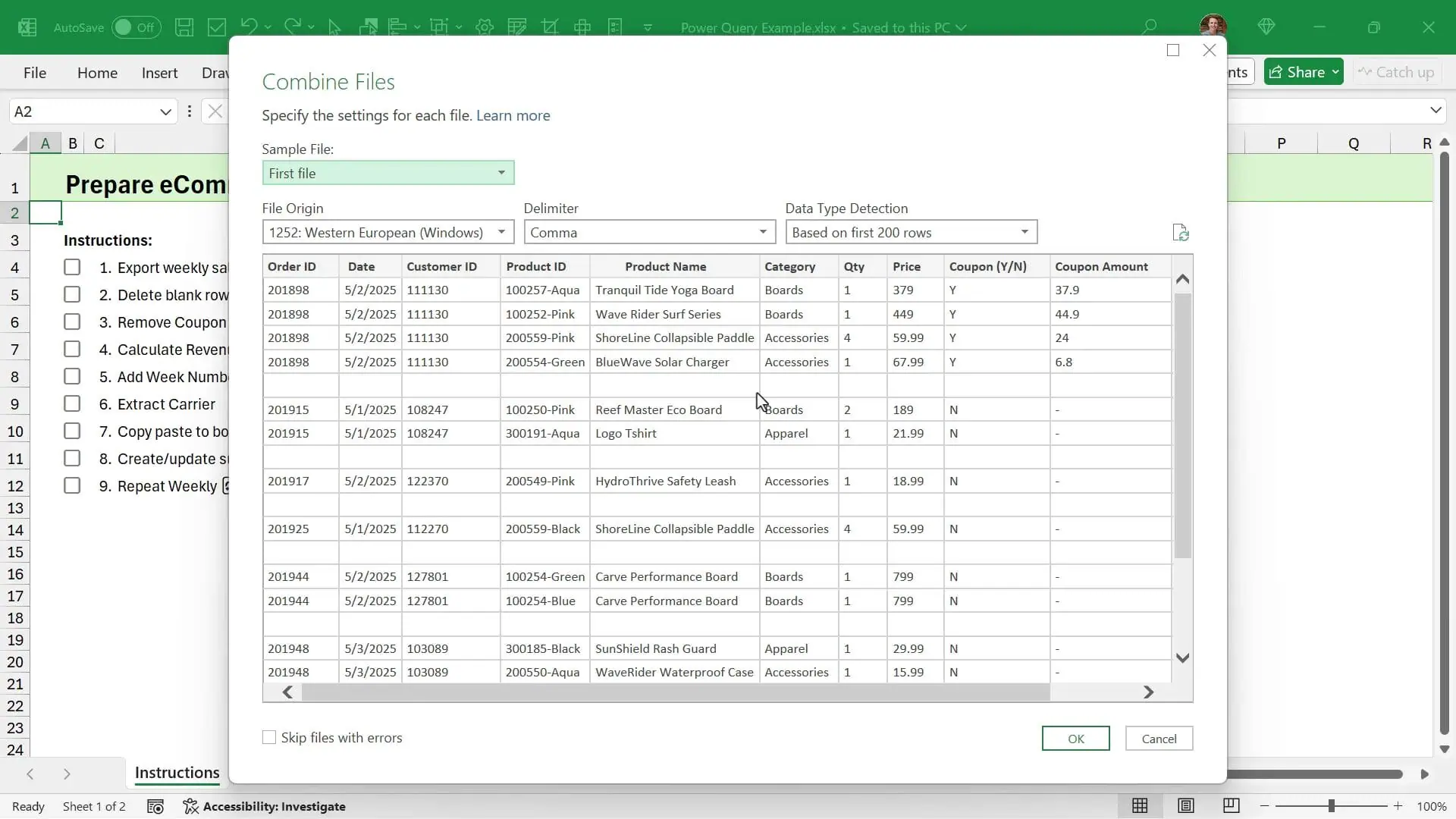The image size is (1456, 819).
Task: Select the Save icon in Quick Access toolbar
Action: click(x=184, y=27)
